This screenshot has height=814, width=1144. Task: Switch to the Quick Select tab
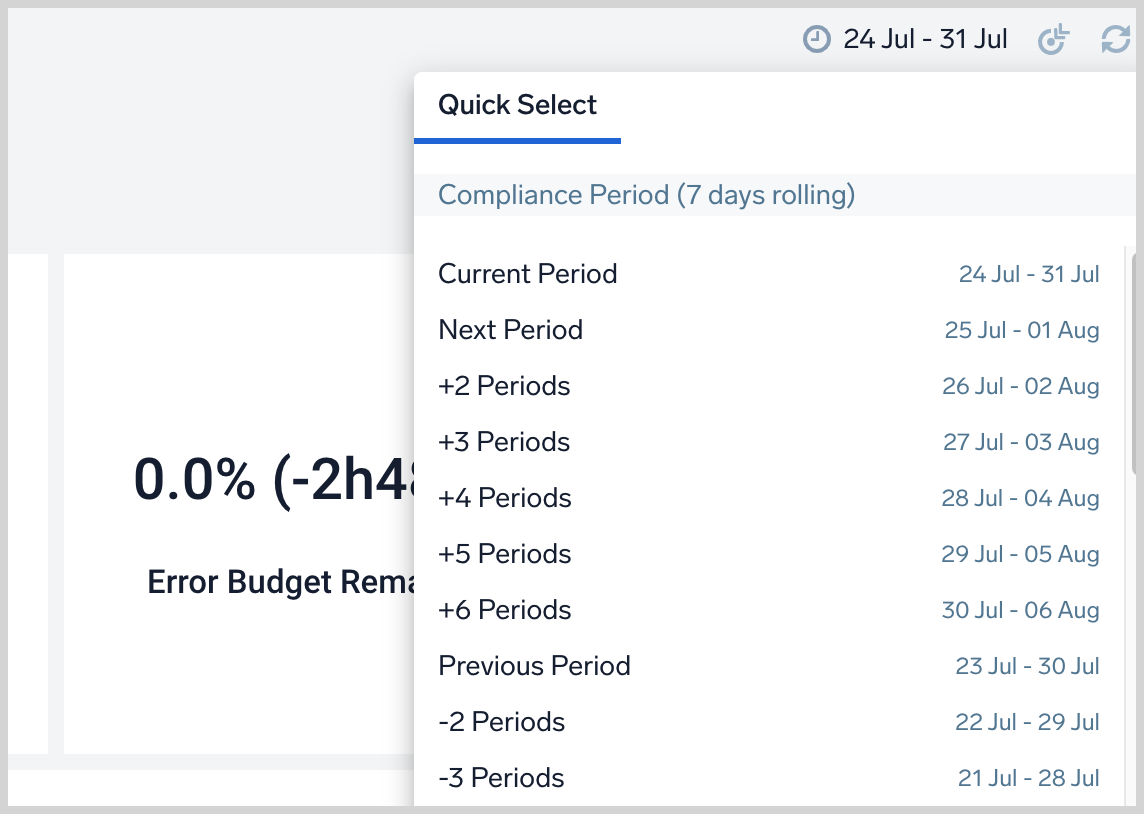[x=517, y=105]
